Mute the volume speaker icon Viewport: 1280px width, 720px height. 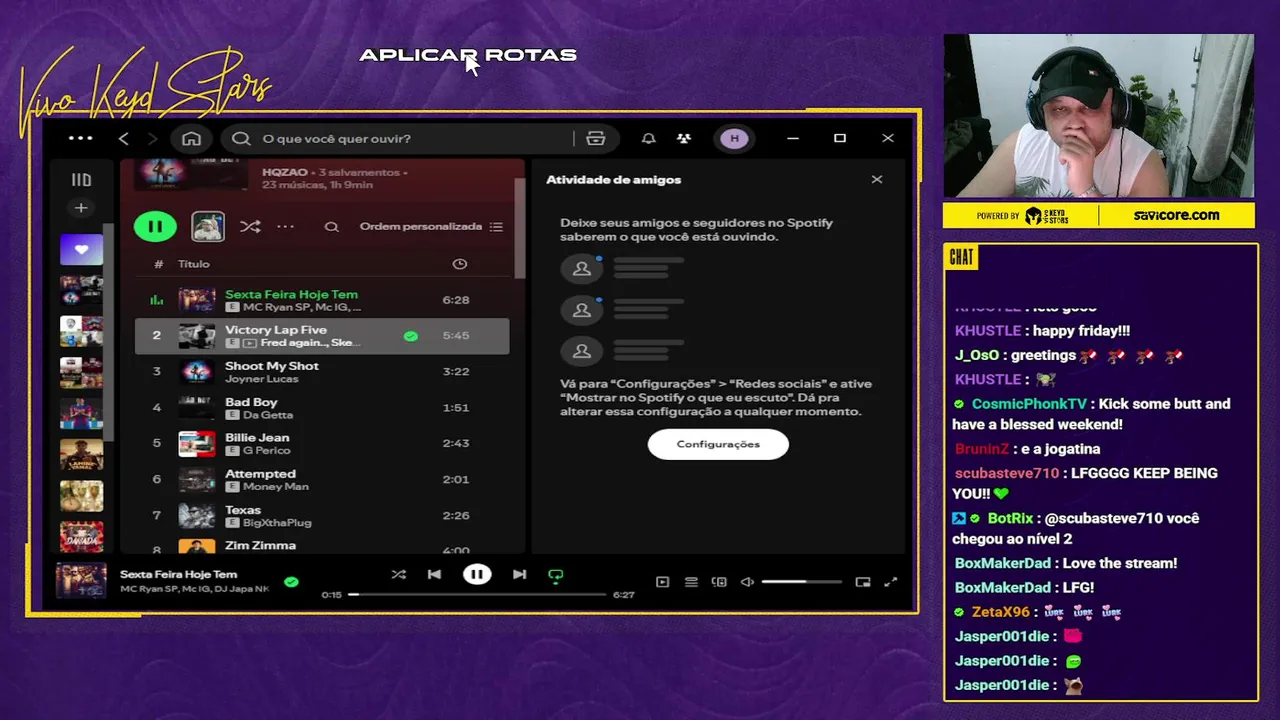(747, 582)
